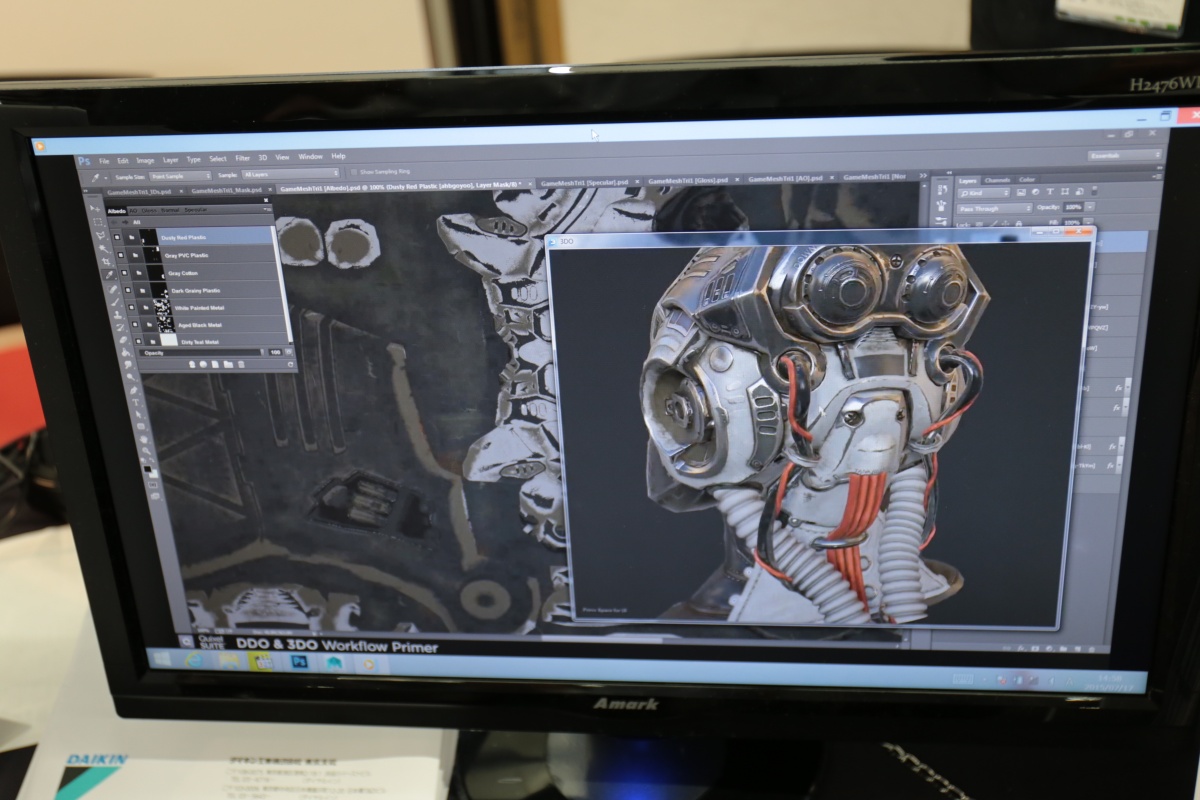The width and height of the screenshot is (1200, 800).
Task: Select the Eraser tool
Action: (x=123, y=340)
